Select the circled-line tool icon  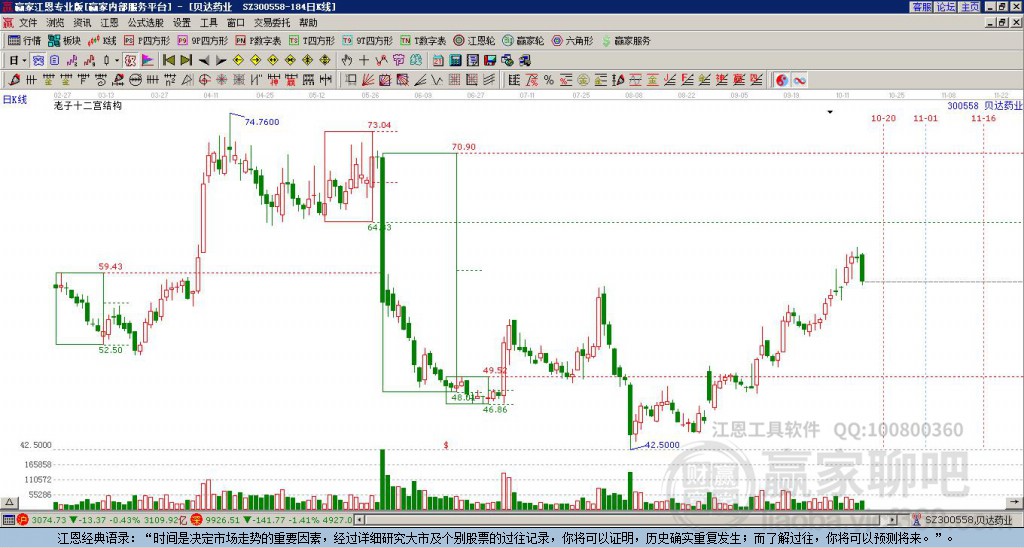click(x=135, y=80)
